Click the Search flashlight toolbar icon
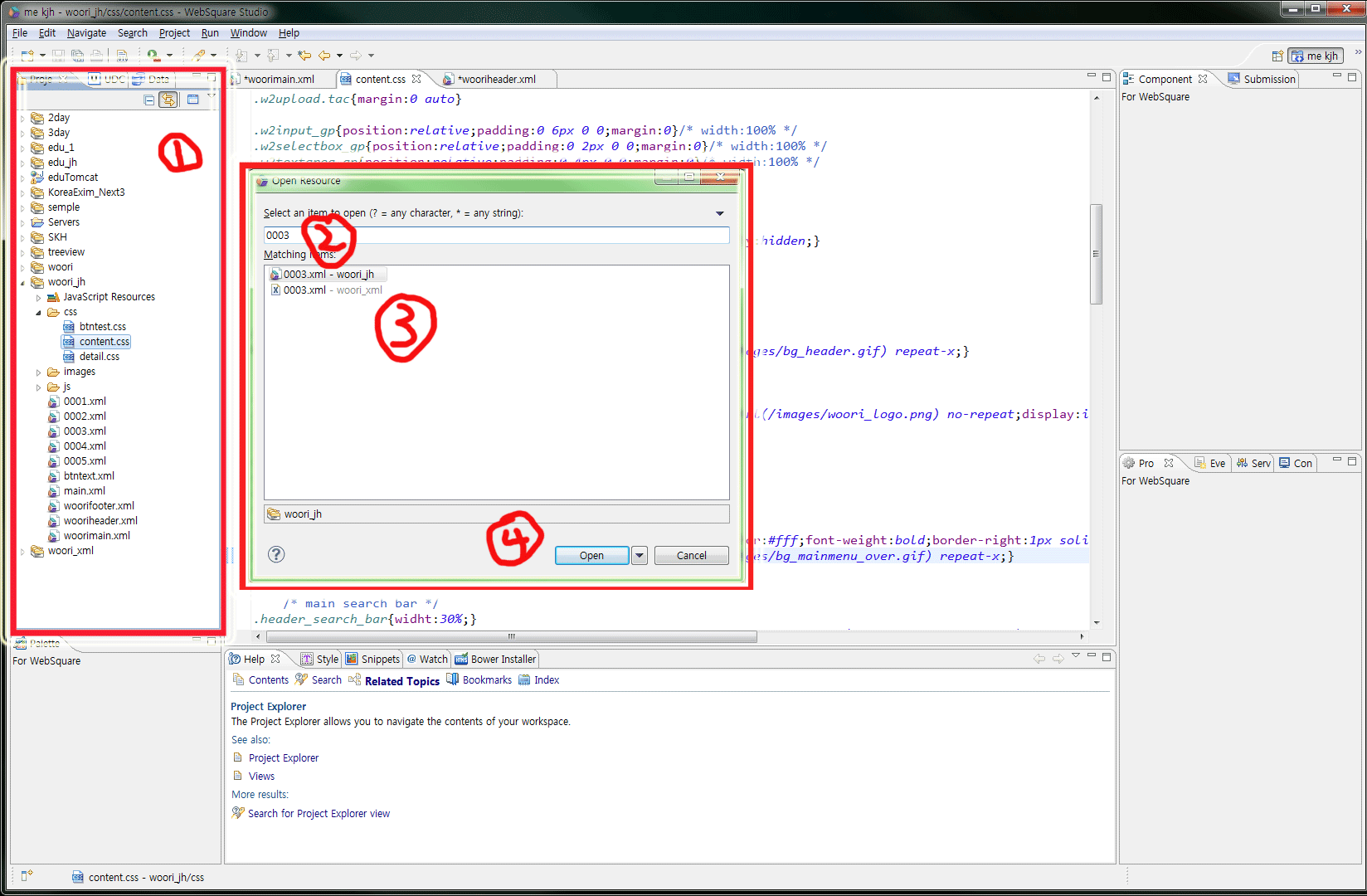Screen dimensions: 1367x896 tap(199, 56)
